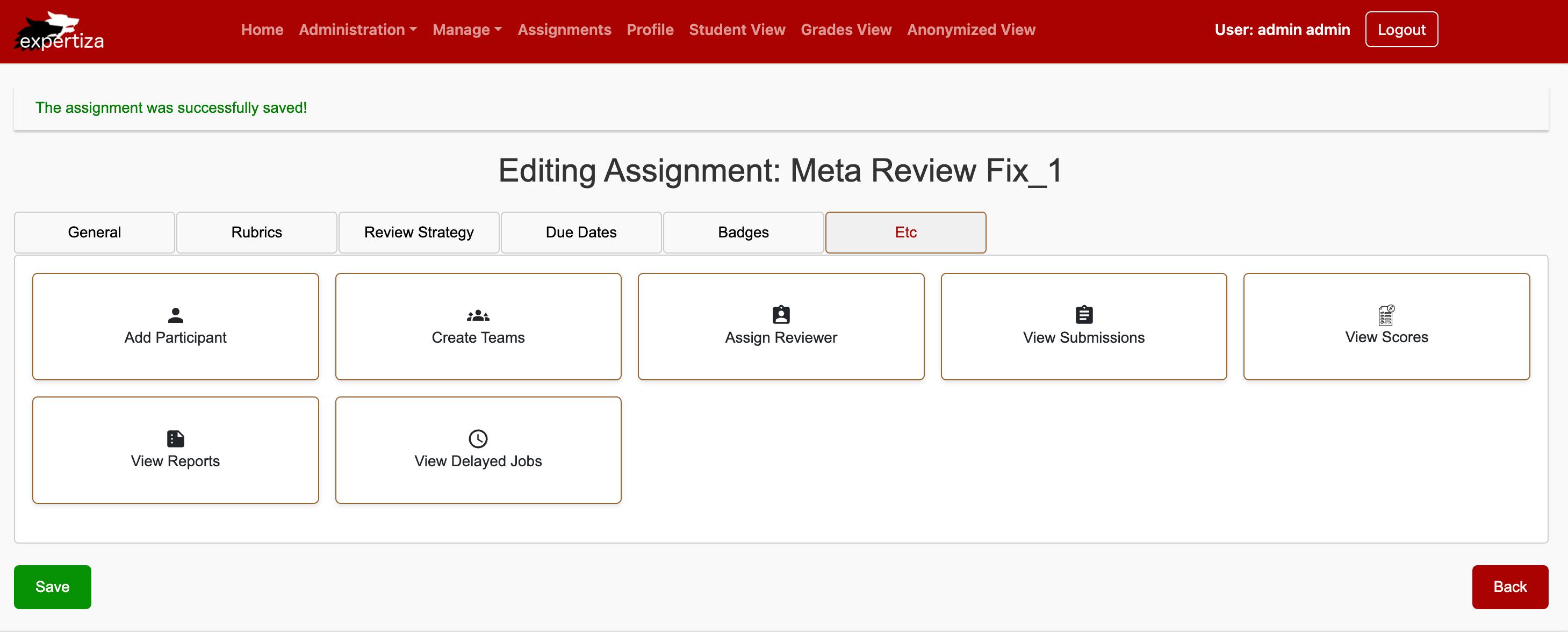Viewport: 1568px width, 636px height.
Task: Click the View Delayed Jobs label
Action: click(478, 461)
